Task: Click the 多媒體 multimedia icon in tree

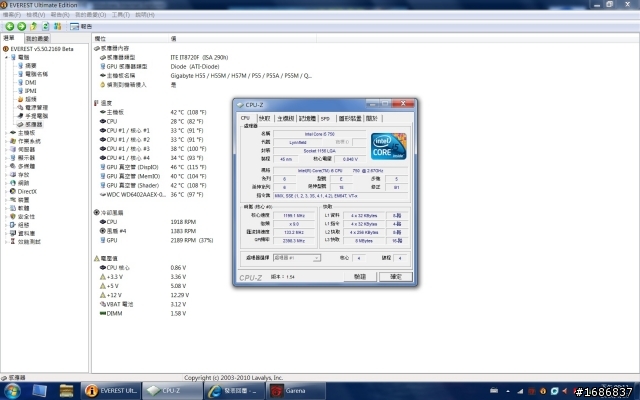Action: coord(13,166)
